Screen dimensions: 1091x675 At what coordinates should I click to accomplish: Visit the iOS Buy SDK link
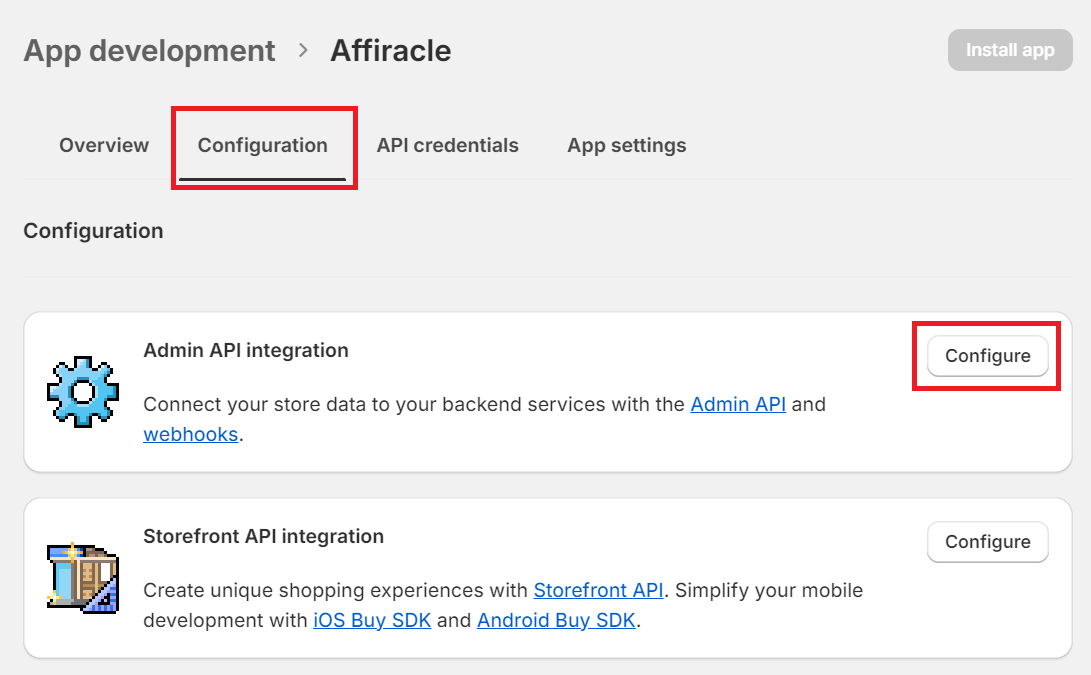(x=372, y=620)
